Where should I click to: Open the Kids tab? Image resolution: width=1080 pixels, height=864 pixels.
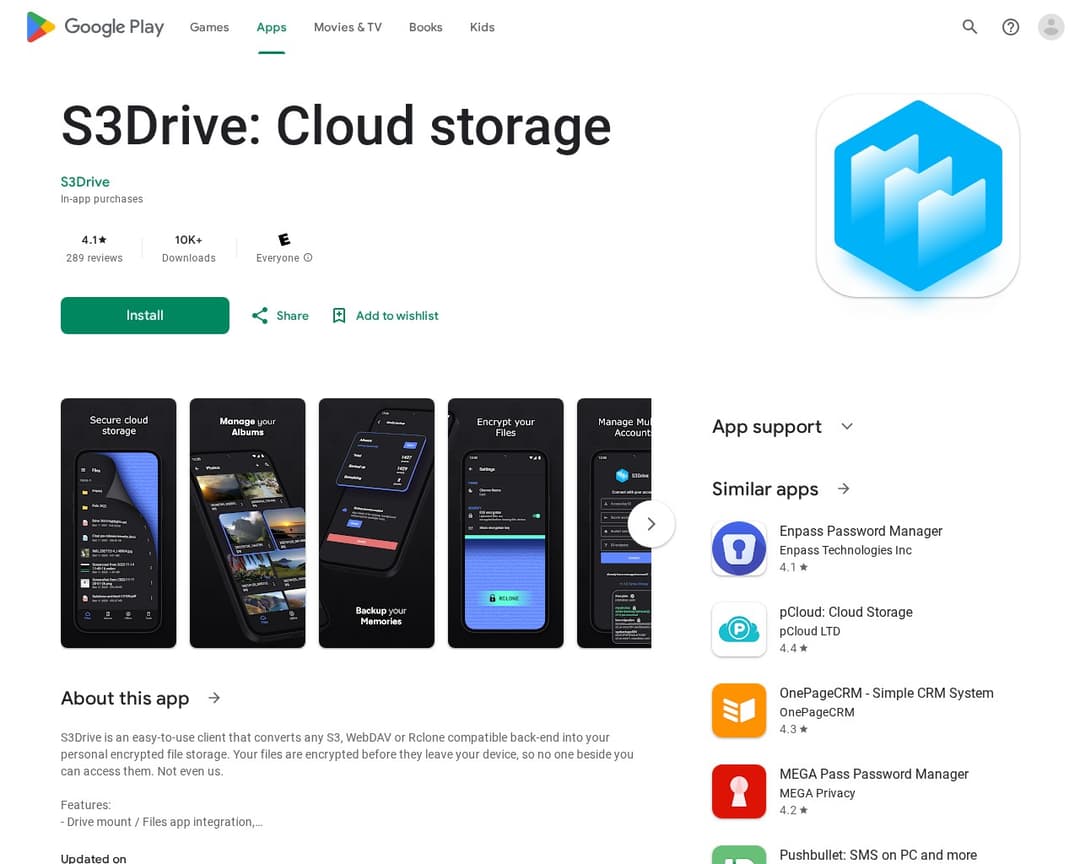(x=482, y=27)
